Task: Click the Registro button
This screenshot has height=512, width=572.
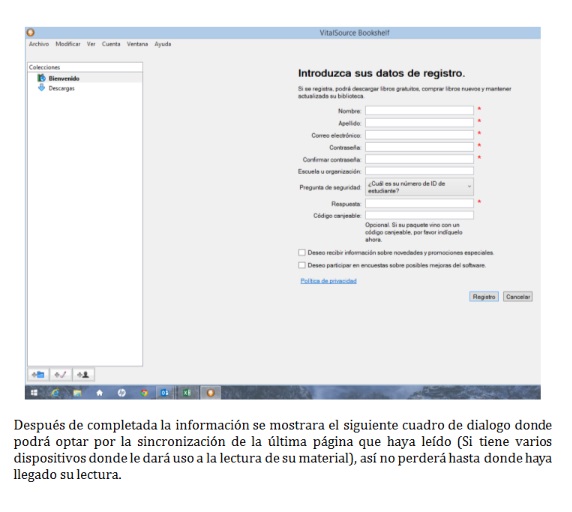Action: click(484, 296)
